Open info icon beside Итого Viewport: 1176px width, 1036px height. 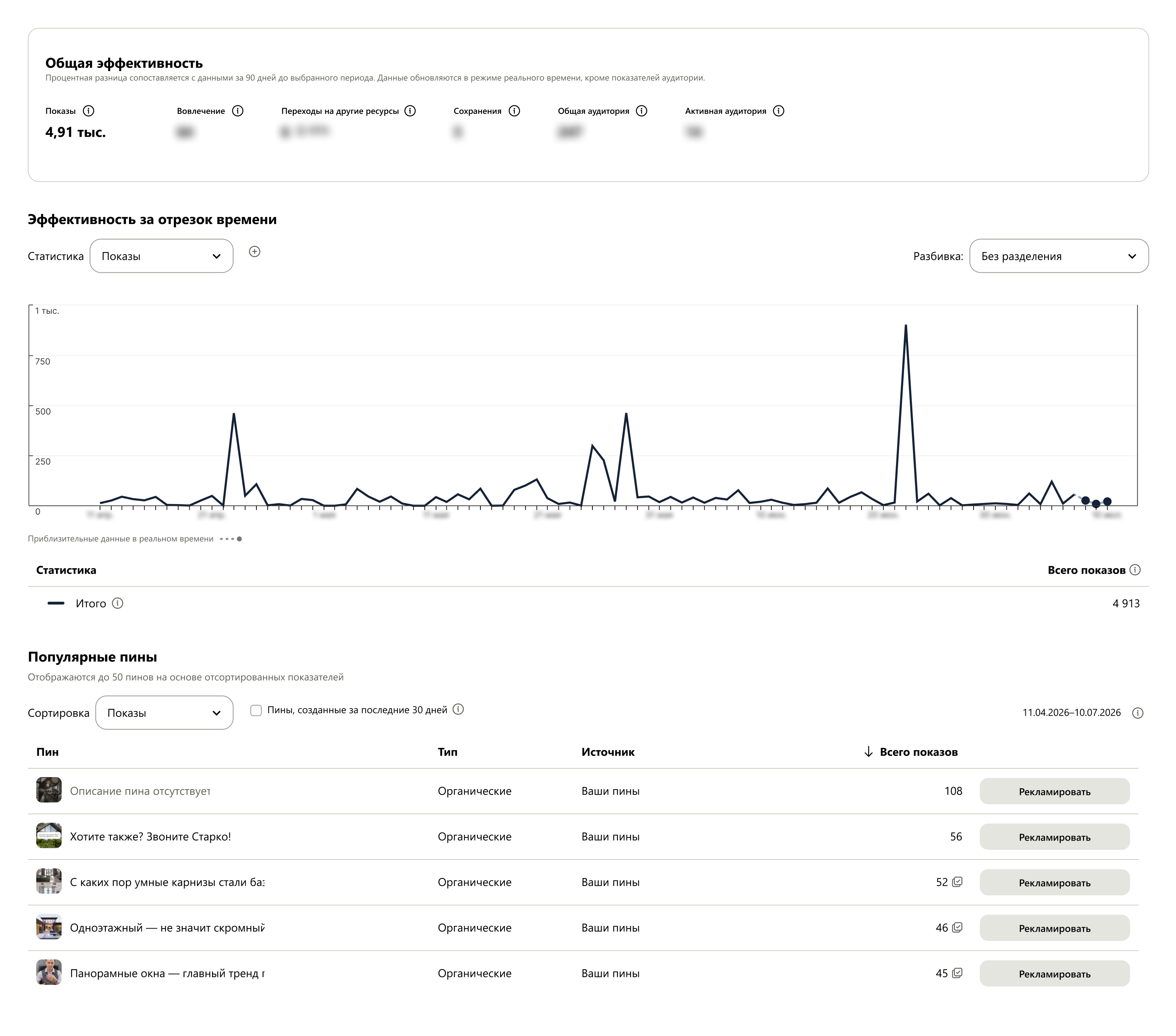point(117,603)
